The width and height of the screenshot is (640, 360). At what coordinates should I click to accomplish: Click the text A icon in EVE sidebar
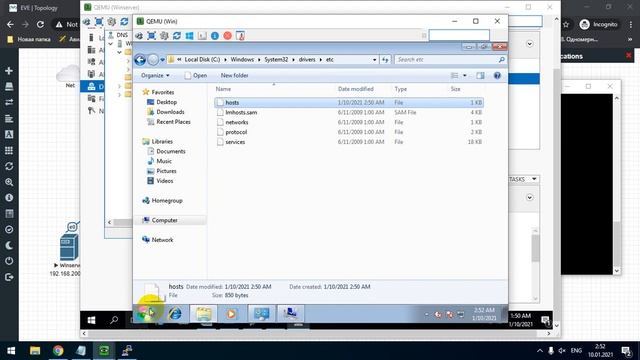tap(9, 134)
